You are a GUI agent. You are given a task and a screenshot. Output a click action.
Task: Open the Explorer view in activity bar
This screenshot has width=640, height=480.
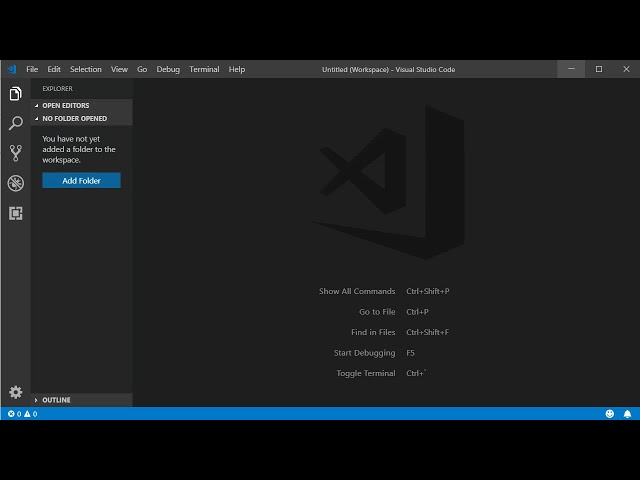16,93
